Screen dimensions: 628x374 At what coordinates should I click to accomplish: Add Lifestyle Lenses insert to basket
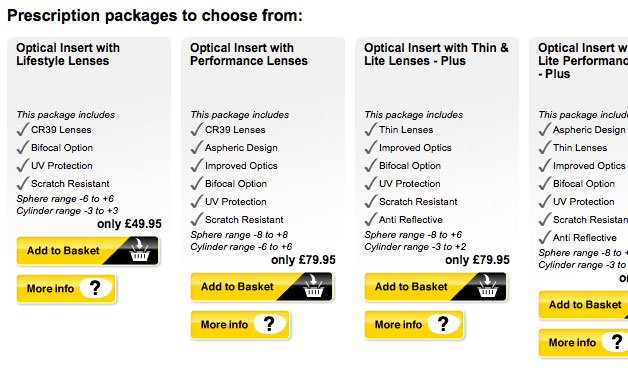point(87,251)
